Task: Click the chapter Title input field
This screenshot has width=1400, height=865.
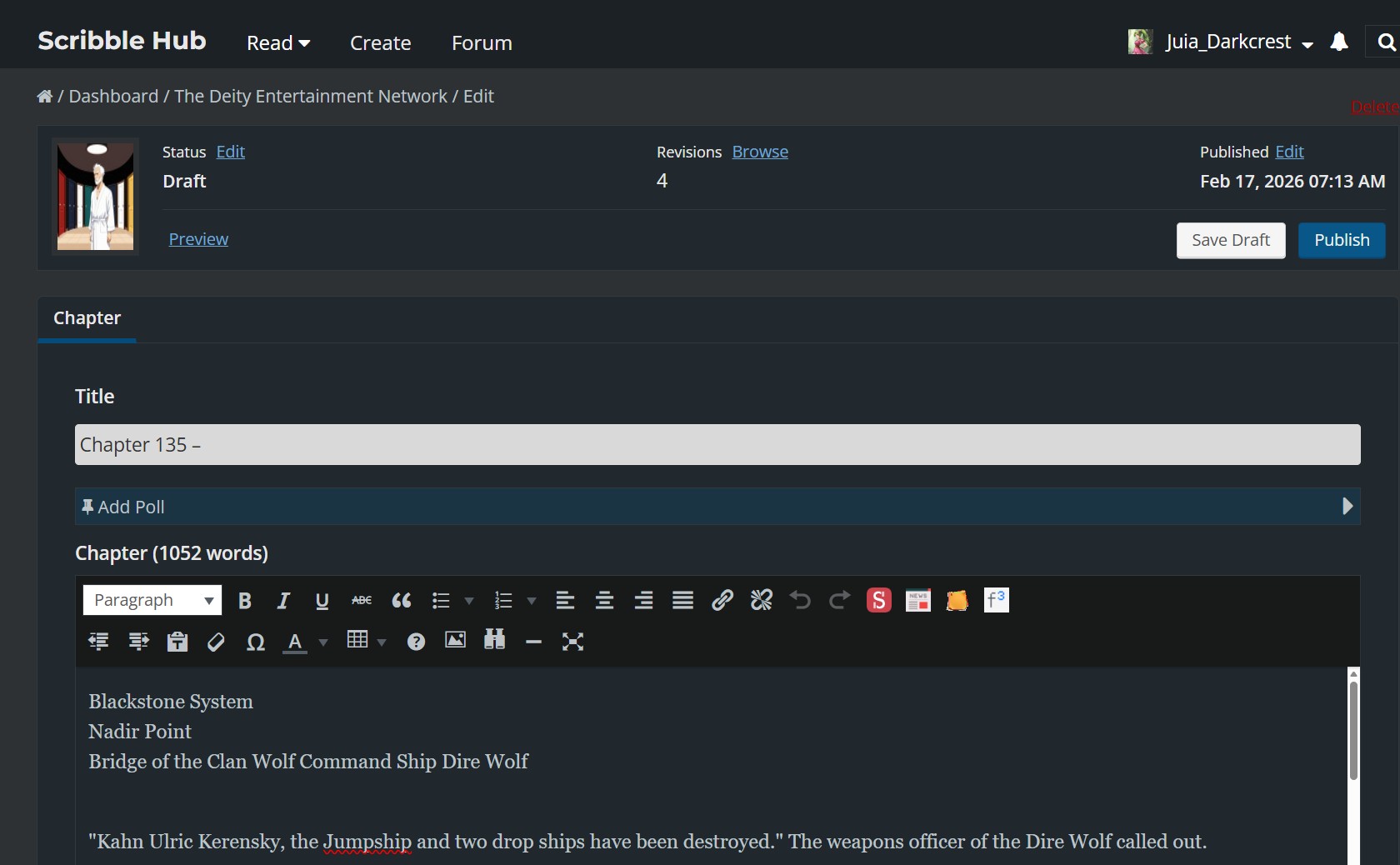Action: 717,445
